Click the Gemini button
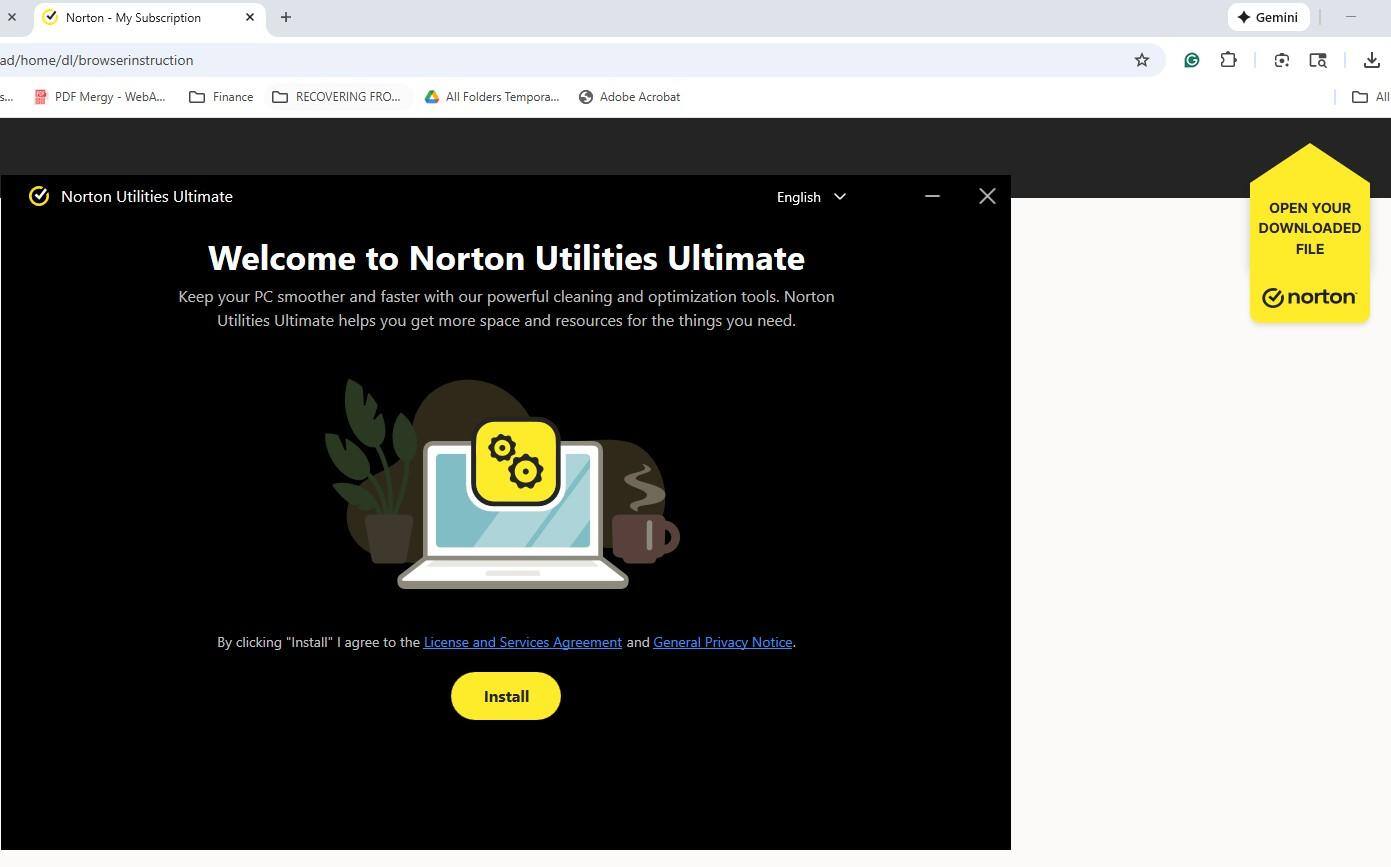 1267,17
